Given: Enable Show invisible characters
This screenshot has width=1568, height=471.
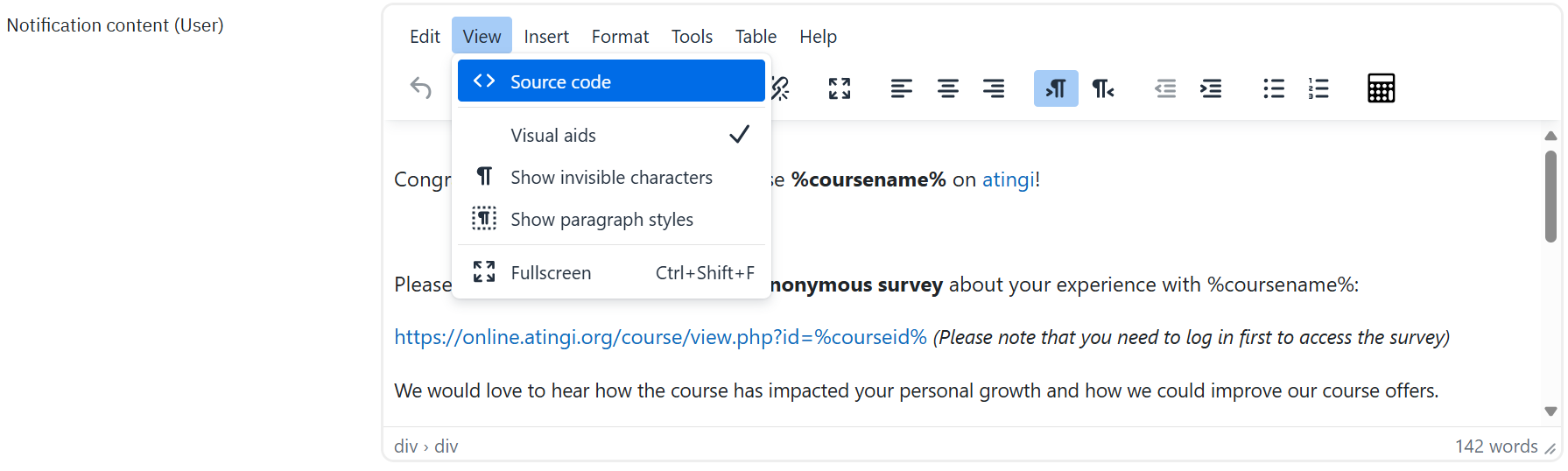Looking at the screenshot, I should 611,177.
